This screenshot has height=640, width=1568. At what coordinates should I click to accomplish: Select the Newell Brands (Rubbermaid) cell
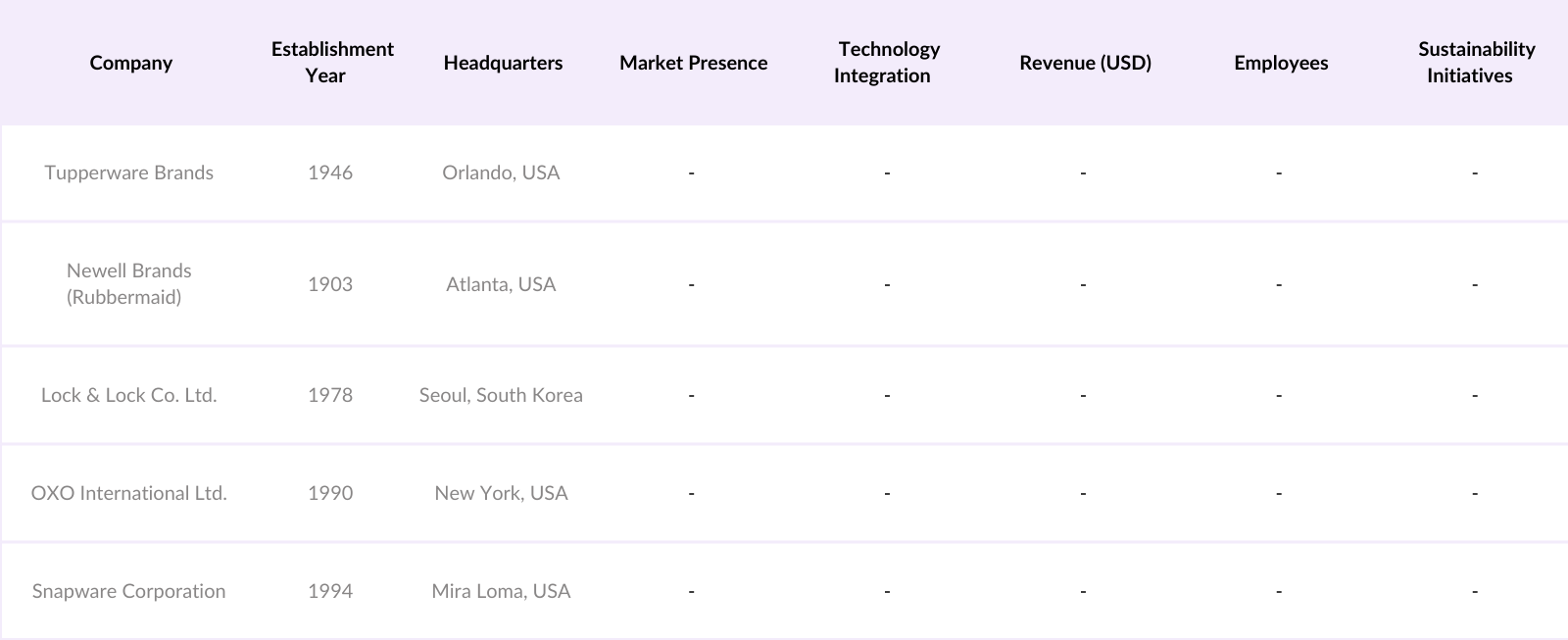click(128, 283)
